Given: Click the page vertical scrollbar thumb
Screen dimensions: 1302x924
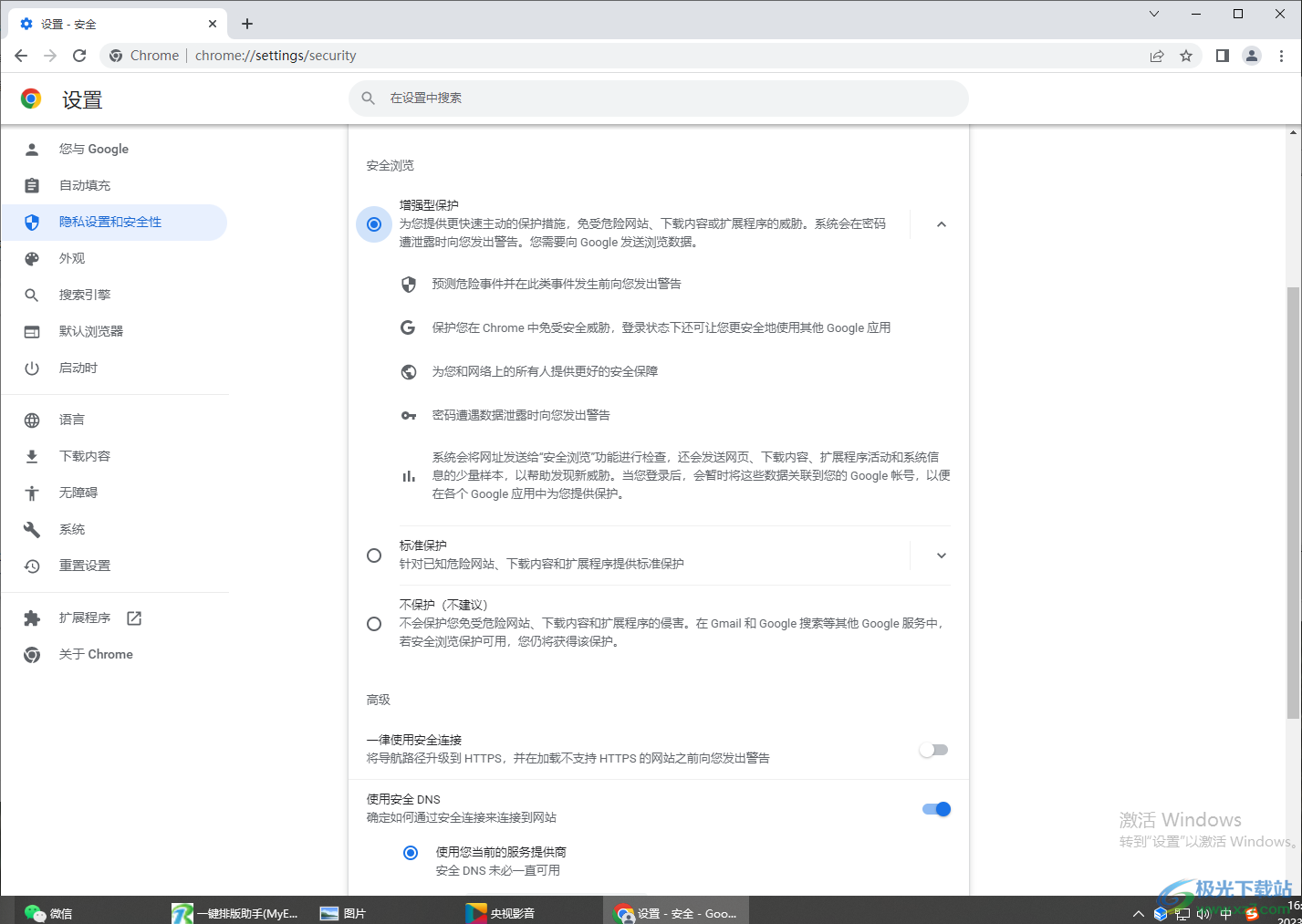Looking at the screenshot, I should tap(1294, 502).
